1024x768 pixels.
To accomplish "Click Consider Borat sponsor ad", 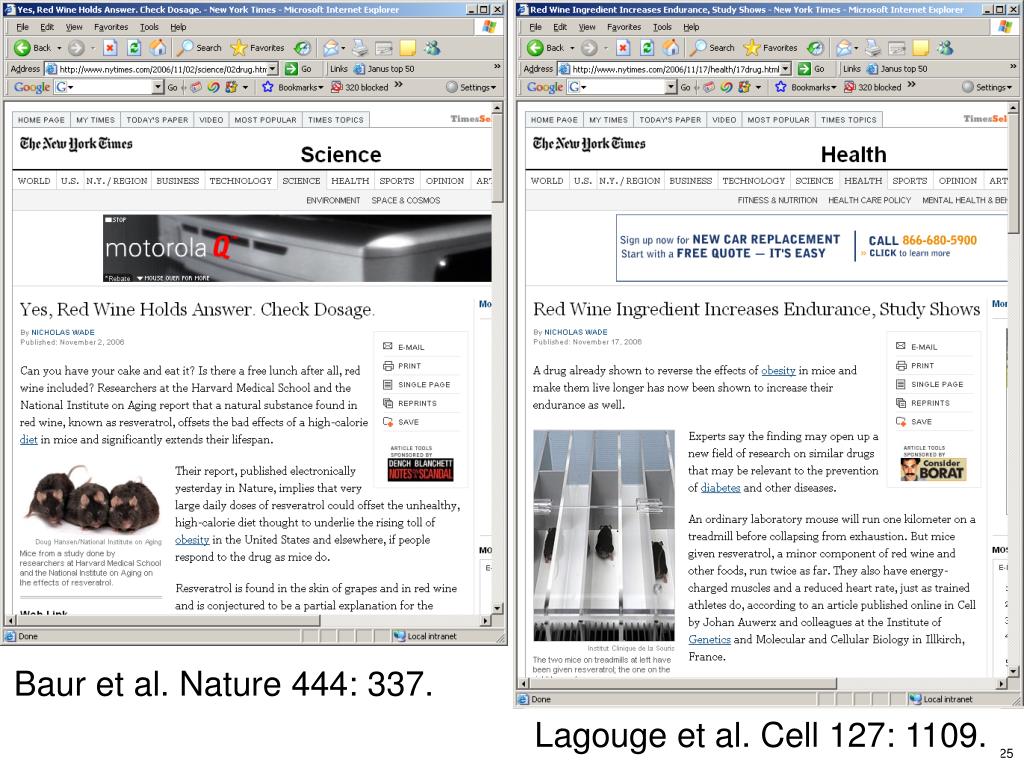I will click(x=933, y=470).
